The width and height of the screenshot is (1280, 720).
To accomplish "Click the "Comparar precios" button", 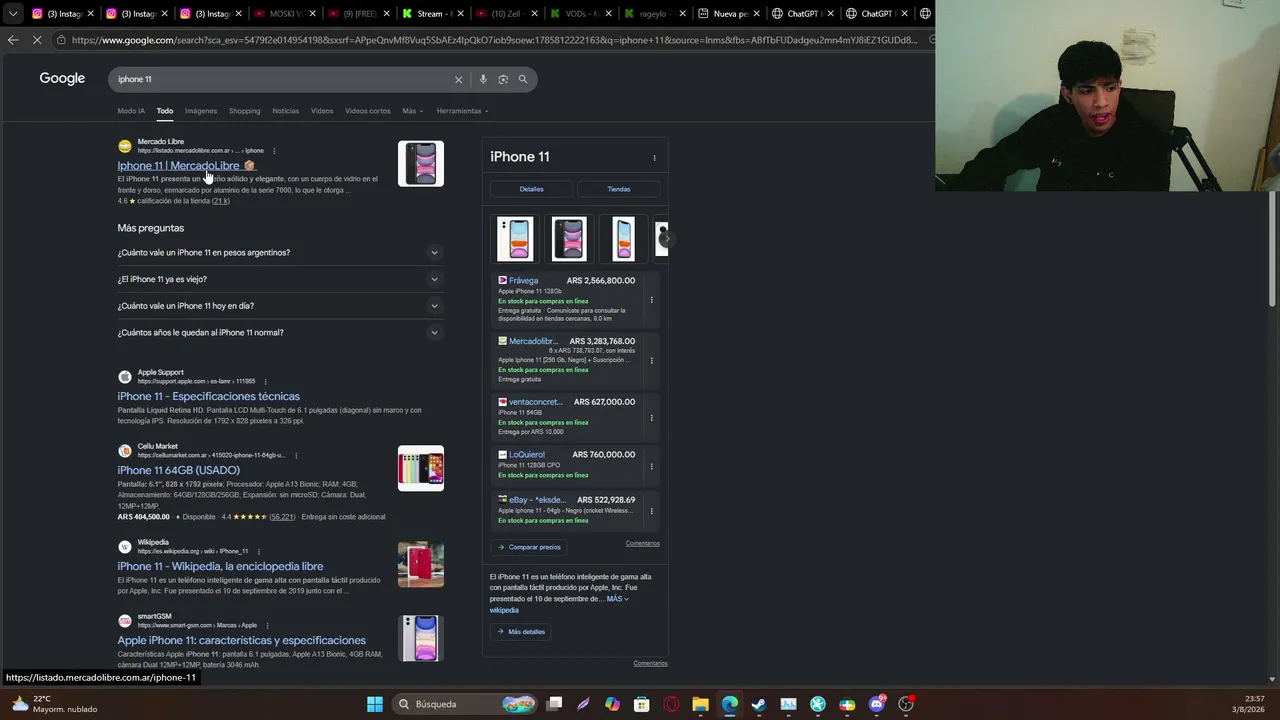I will tap(529, 547).
